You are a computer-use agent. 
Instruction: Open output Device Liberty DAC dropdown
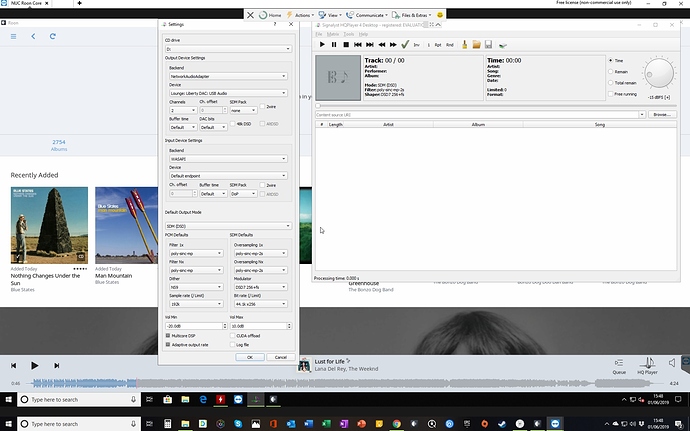coord(228,93)
